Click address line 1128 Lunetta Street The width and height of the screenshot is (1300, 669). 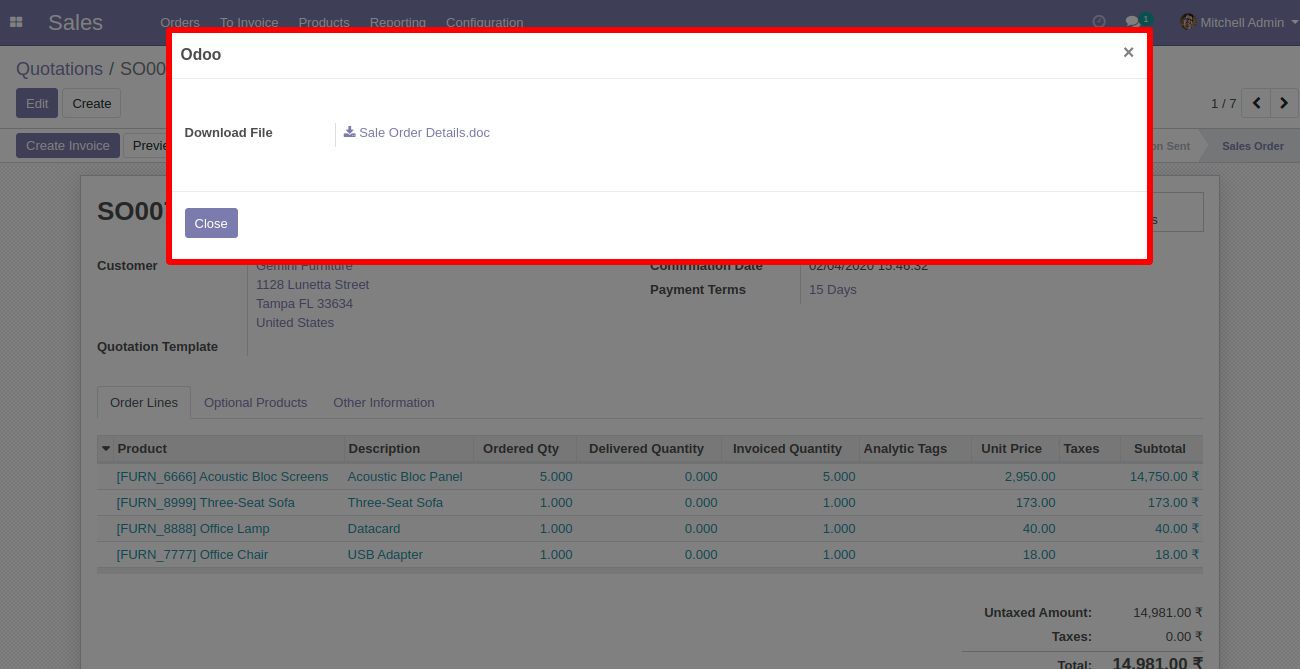point(312,285)
